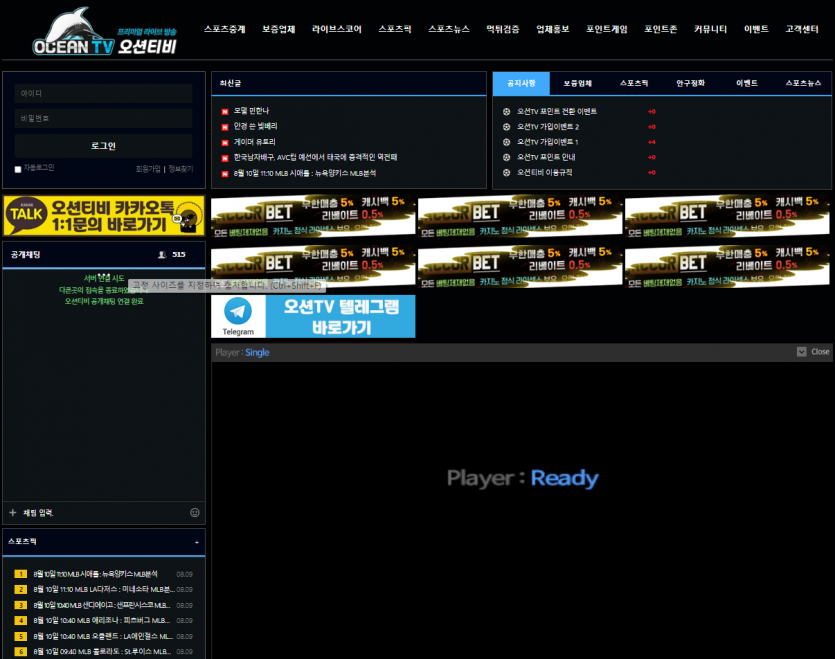Click the red bullet icon next to 오늘 민한나 post

[x=225, y=113]
